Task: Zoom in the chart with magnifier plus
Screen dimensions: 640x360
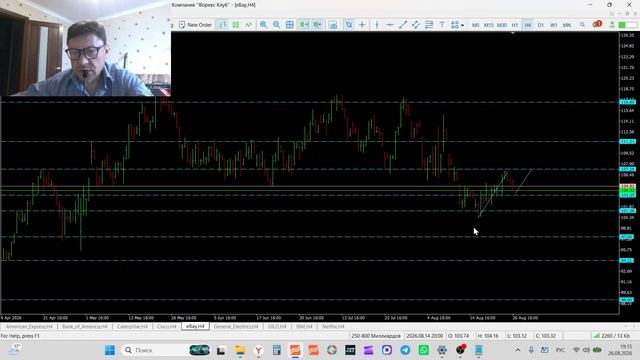Action: 264,25
